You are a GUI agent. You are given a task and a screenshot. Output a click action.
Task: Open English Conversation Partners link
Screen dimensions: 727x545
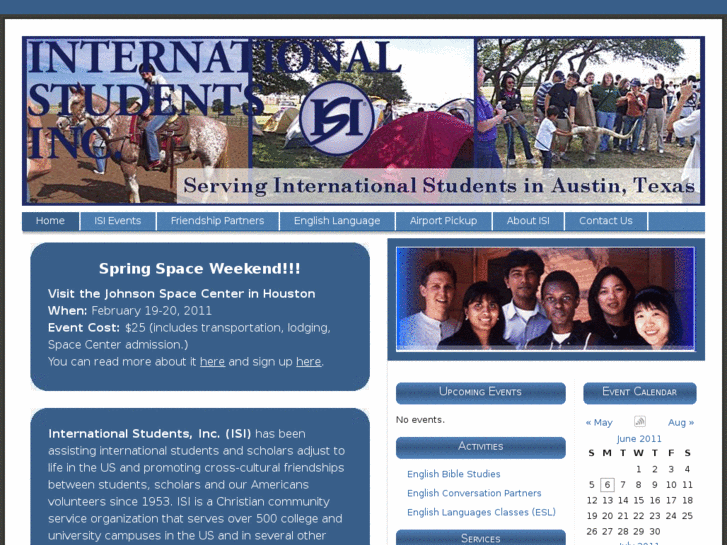474,493
